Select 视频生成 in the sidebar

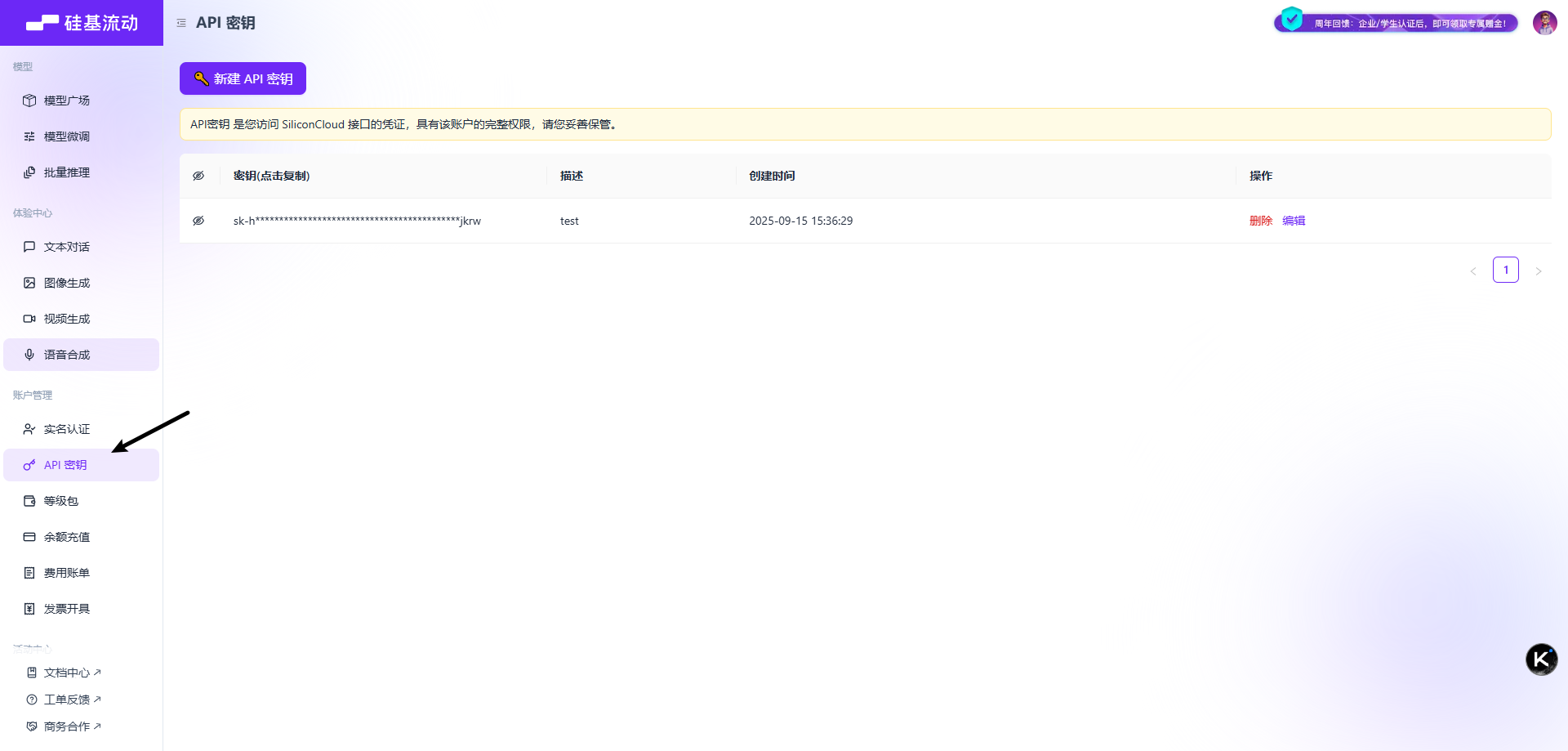[67, 319]
